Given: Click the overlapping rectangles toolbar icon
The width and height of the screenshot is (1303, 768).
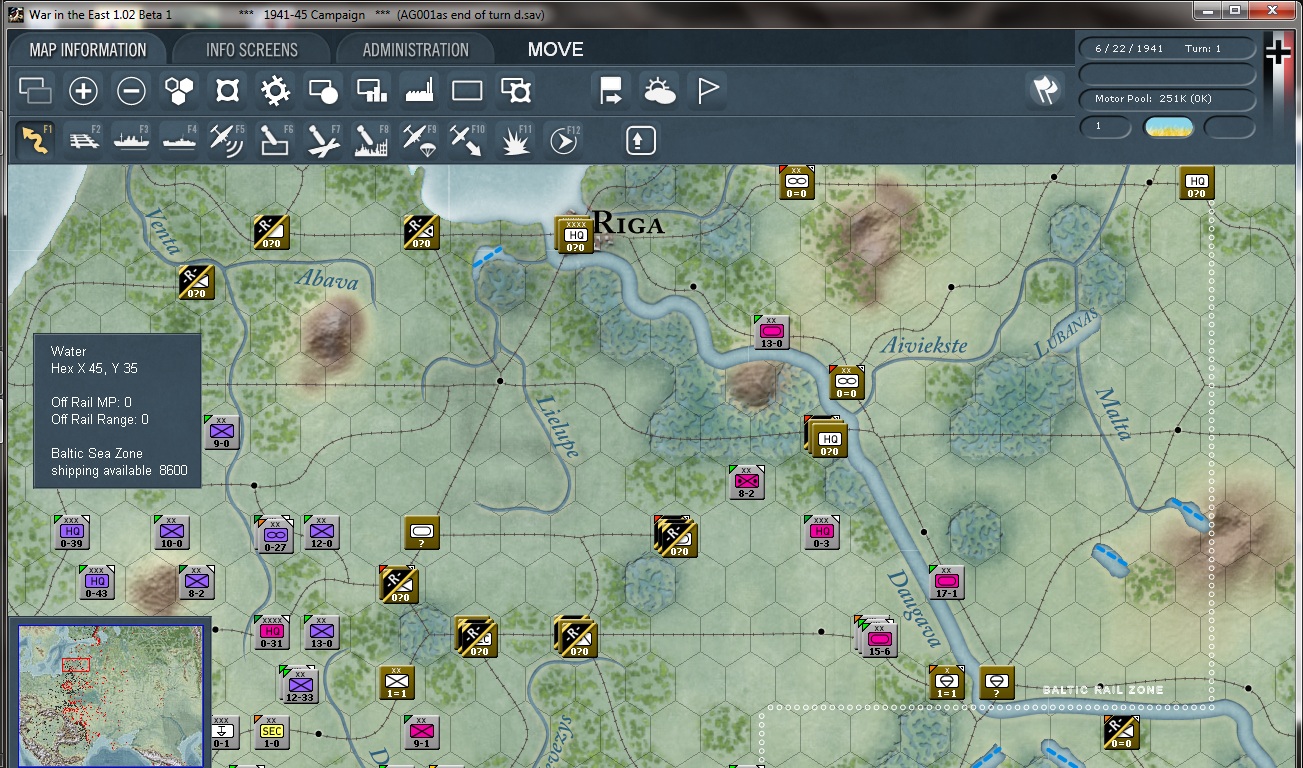Looking at the screenshot, I should coord(36,91).
